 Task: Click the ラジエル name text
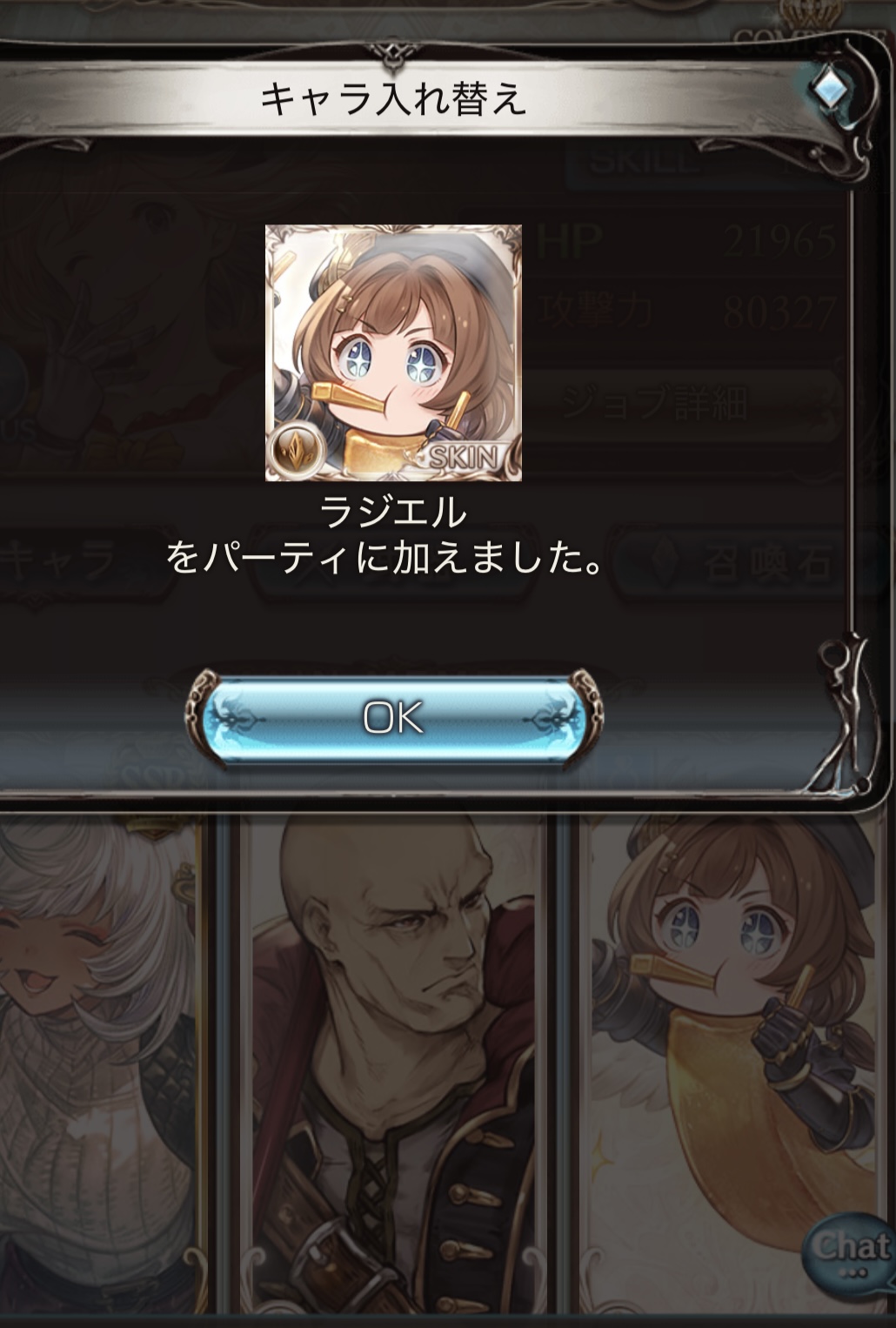pyautogui.click(x=393, y=512)
